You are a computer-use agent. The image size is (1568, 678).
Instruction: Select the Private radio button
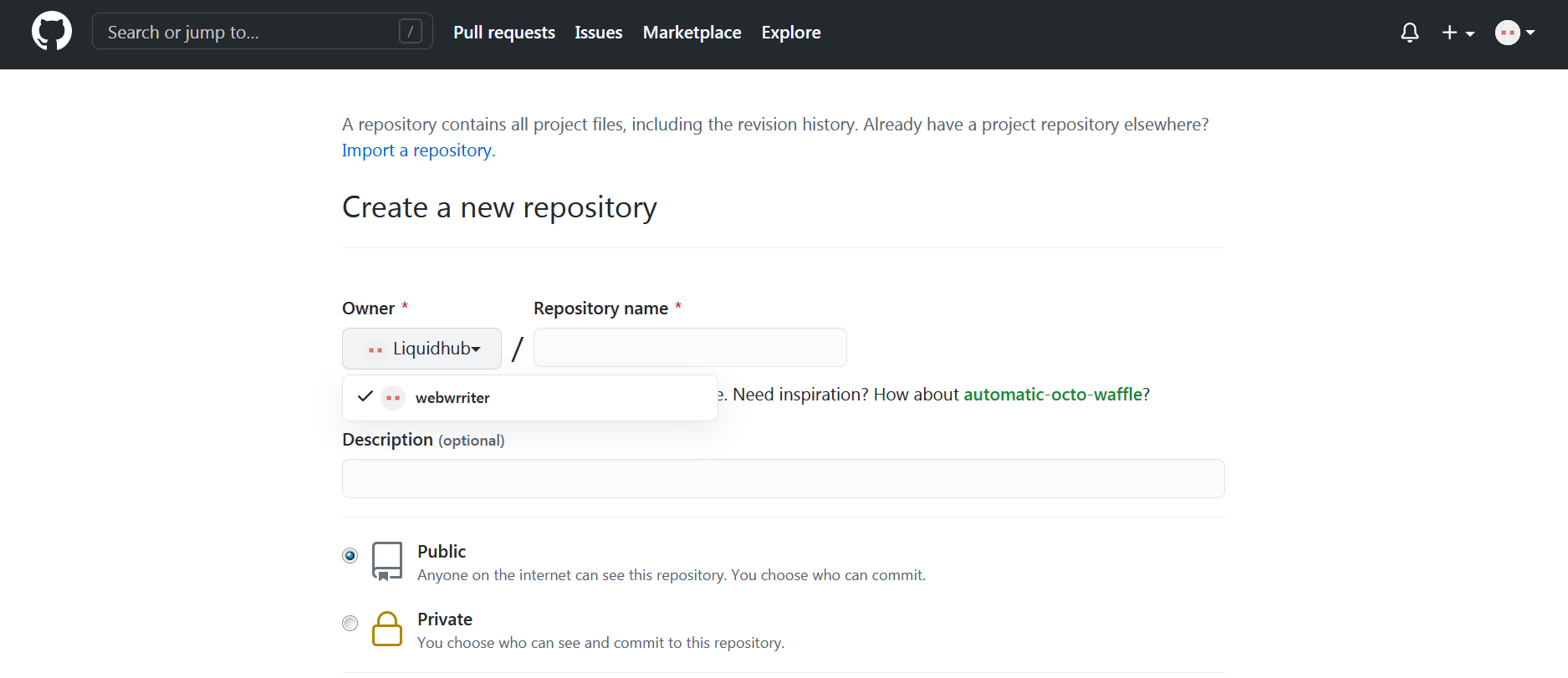tap(350, 624)
